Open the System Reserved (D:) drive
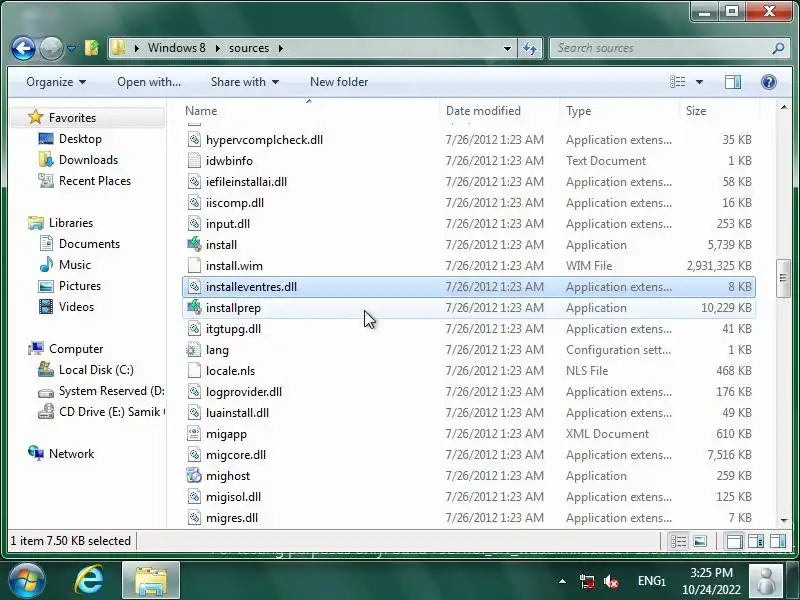800x600 pixels. [112, 391]
